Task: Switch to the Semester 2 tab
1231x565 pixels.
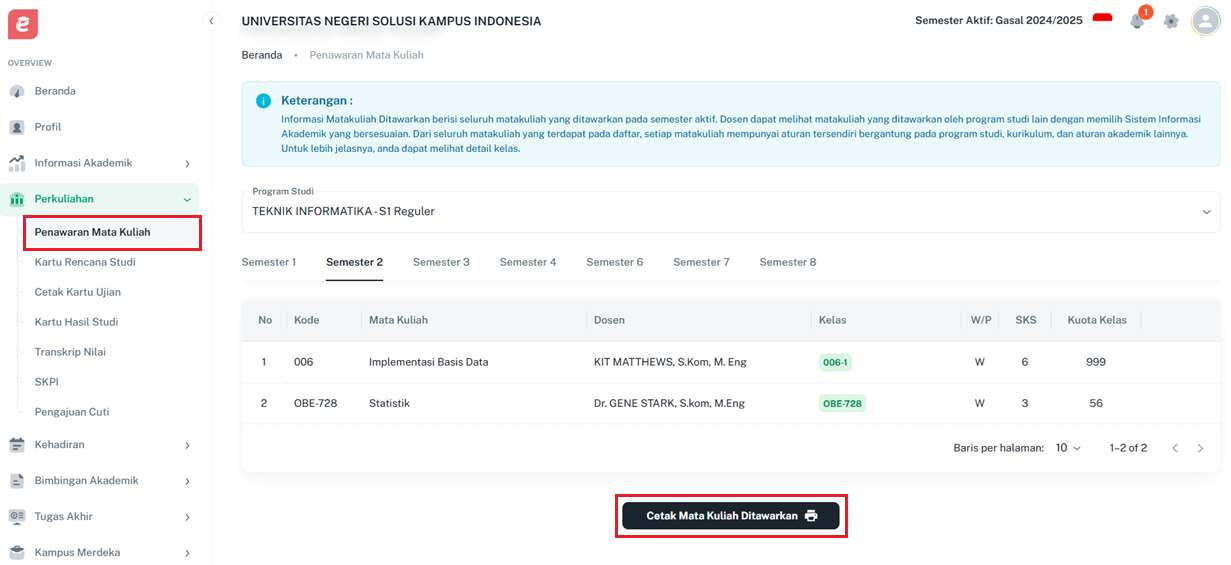Action: [354, 262]
